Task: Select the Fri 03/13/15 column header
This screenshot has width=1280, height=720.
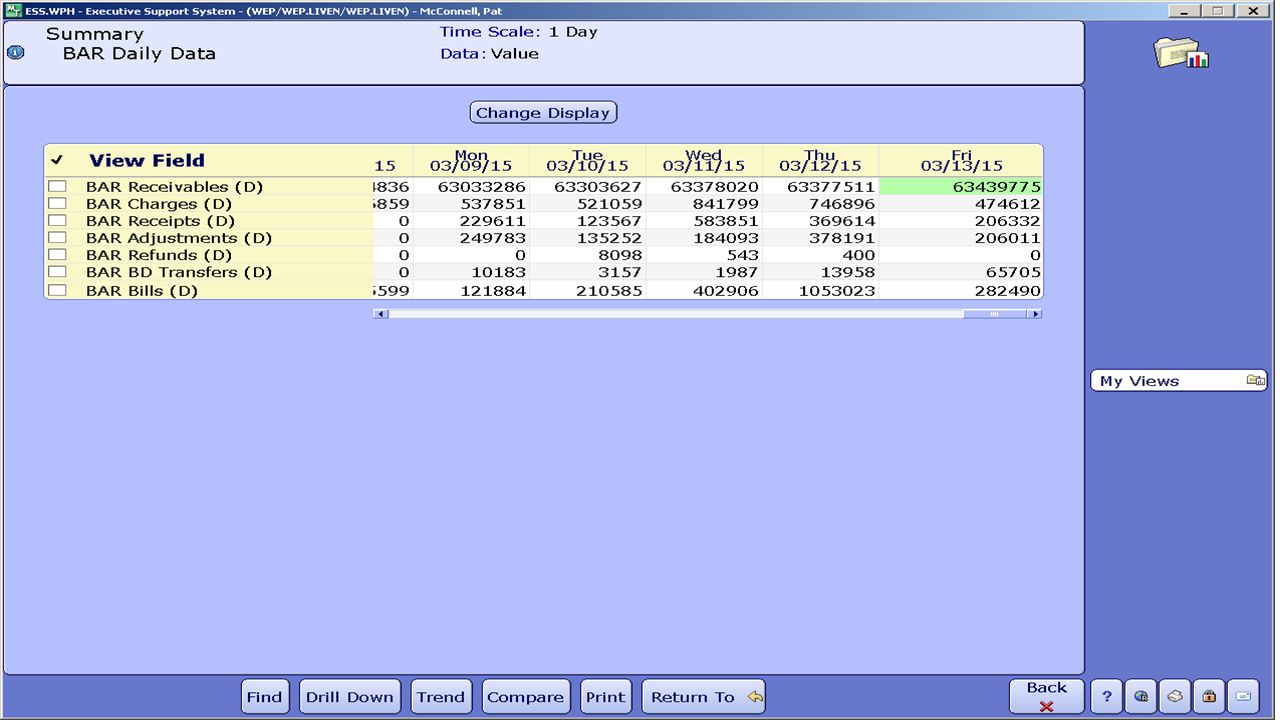Action: (961, 161)
